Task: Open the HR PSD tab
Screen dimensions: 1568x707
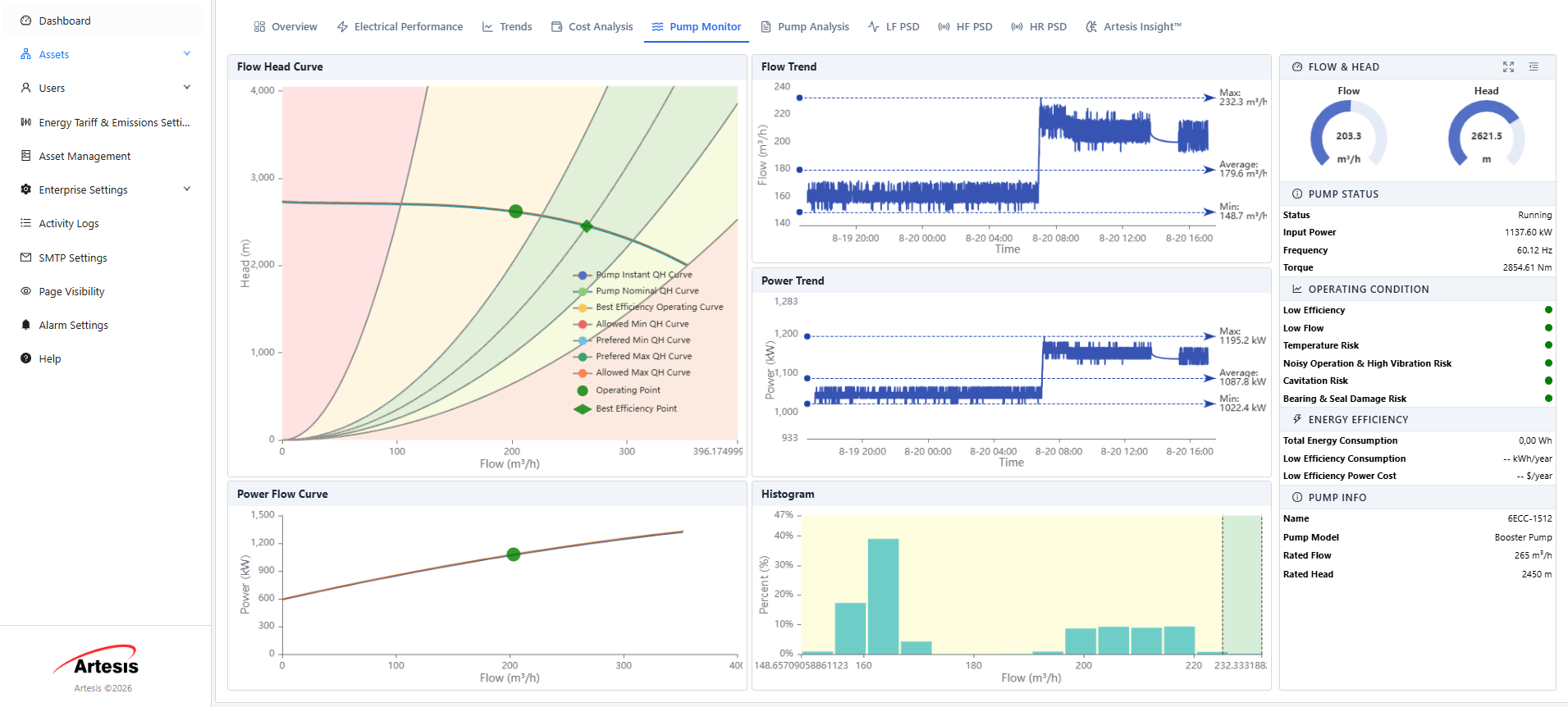Action: [1040, 27]
